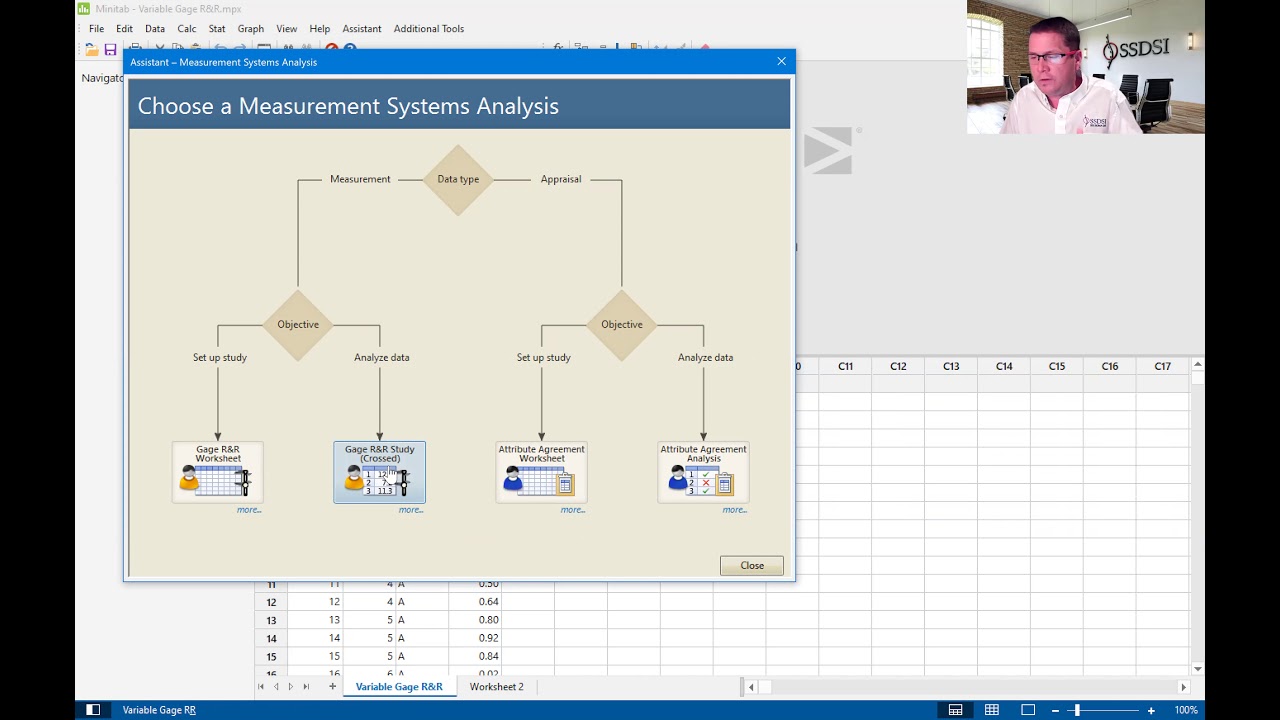Choose Gage R&R Study (Crossed) analysis
The height and width of the screenshot is (720, 1280).
379,472
